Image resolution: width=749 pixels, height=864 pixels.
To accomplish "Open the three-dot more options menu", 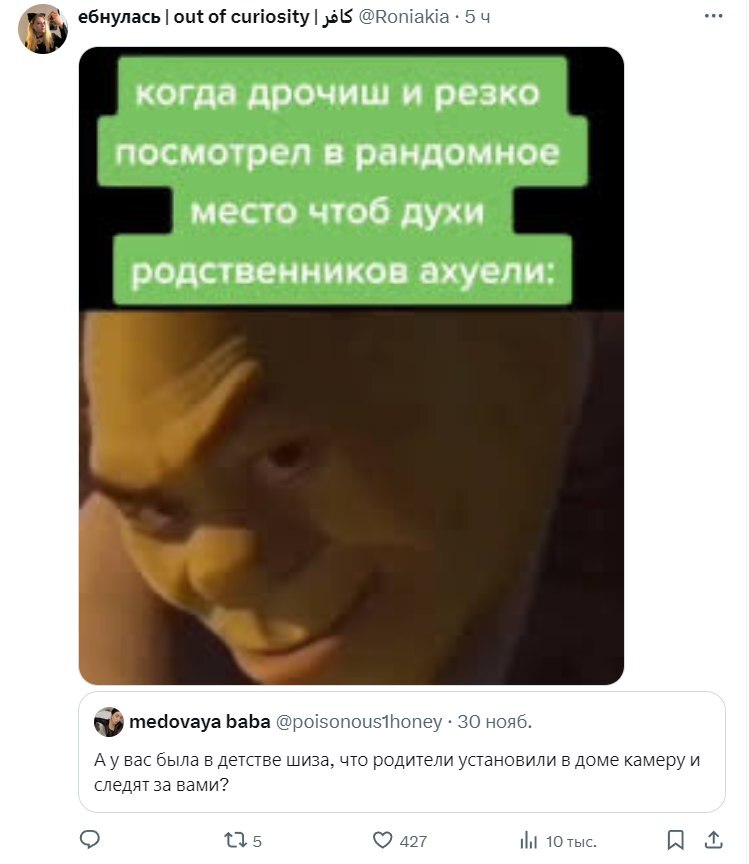I will pyautogui.click(x=713, y=16).
